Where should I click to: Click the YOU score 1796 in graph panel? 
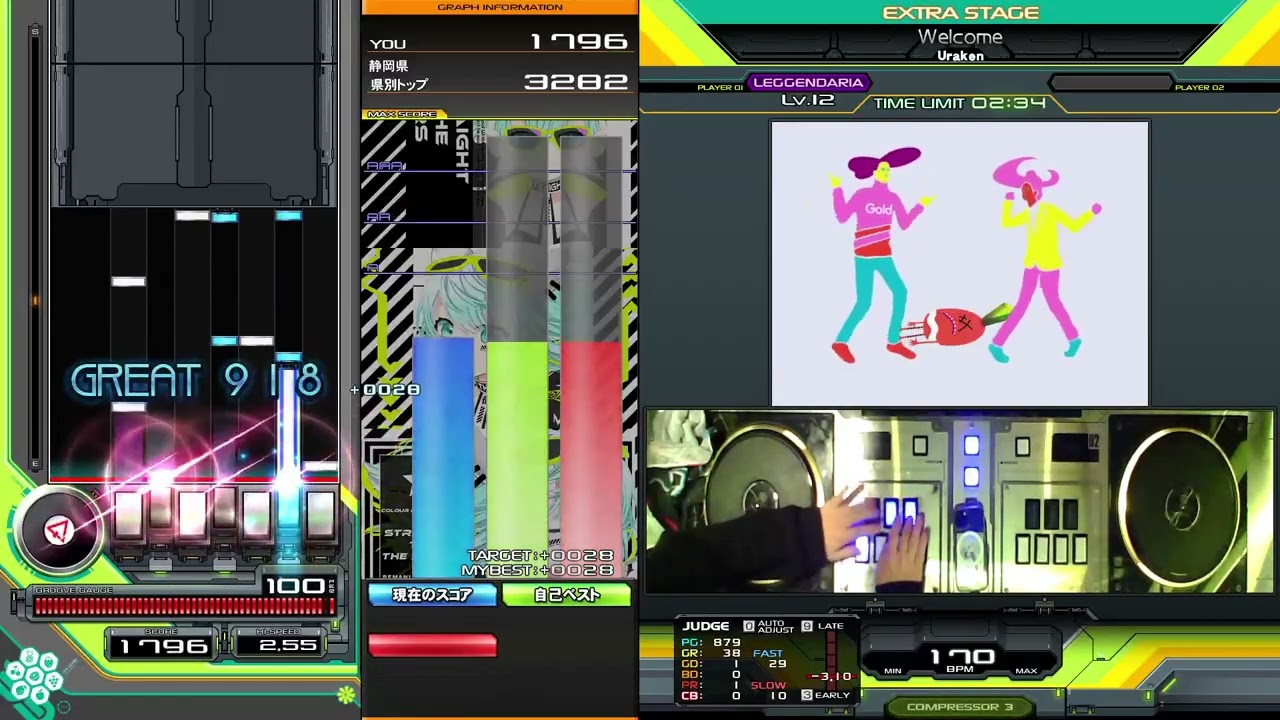[579, 42]
